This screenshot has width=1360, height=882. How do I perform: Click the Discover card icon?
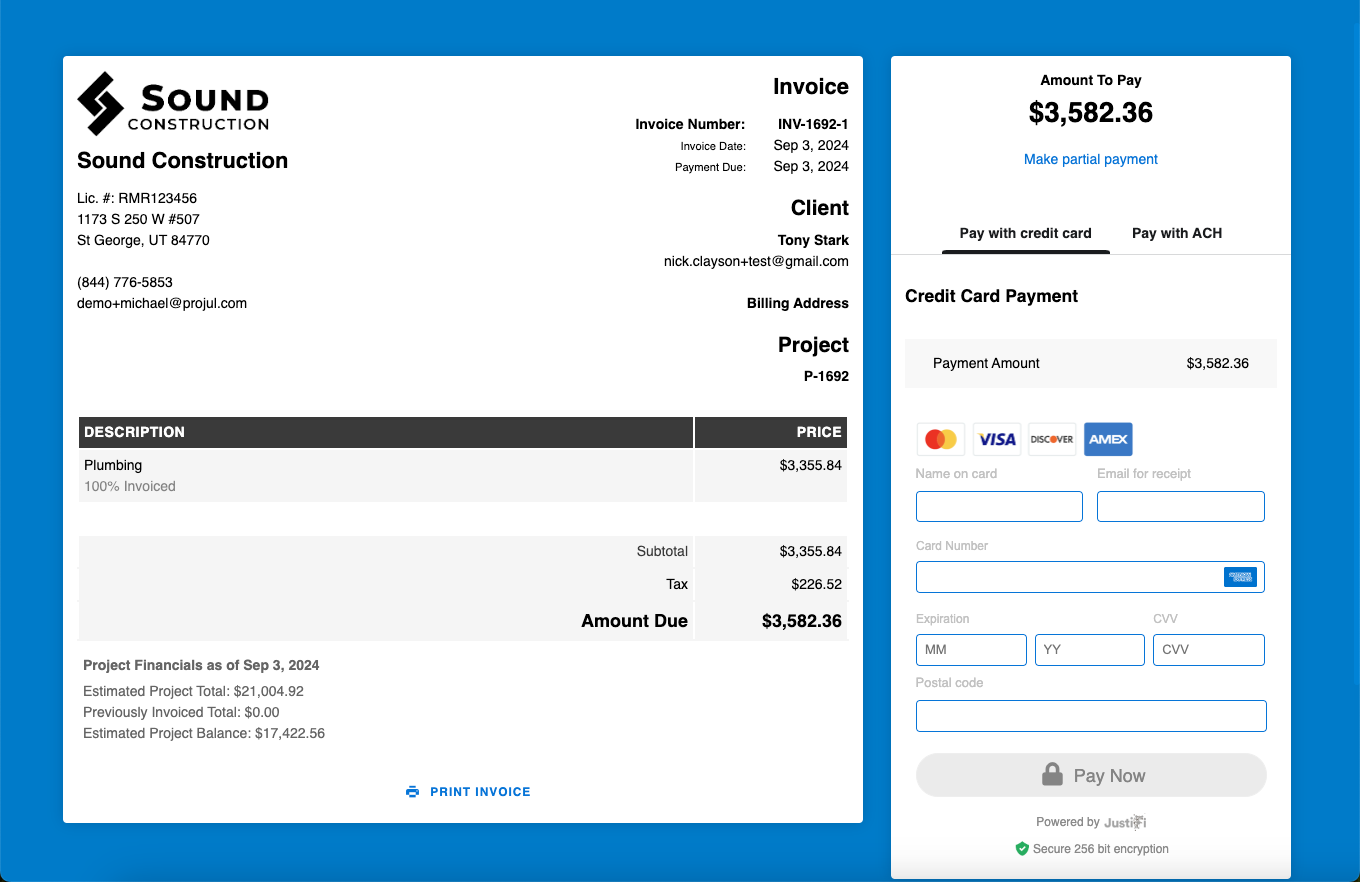pyautogui.click(x=1052, y=439)
